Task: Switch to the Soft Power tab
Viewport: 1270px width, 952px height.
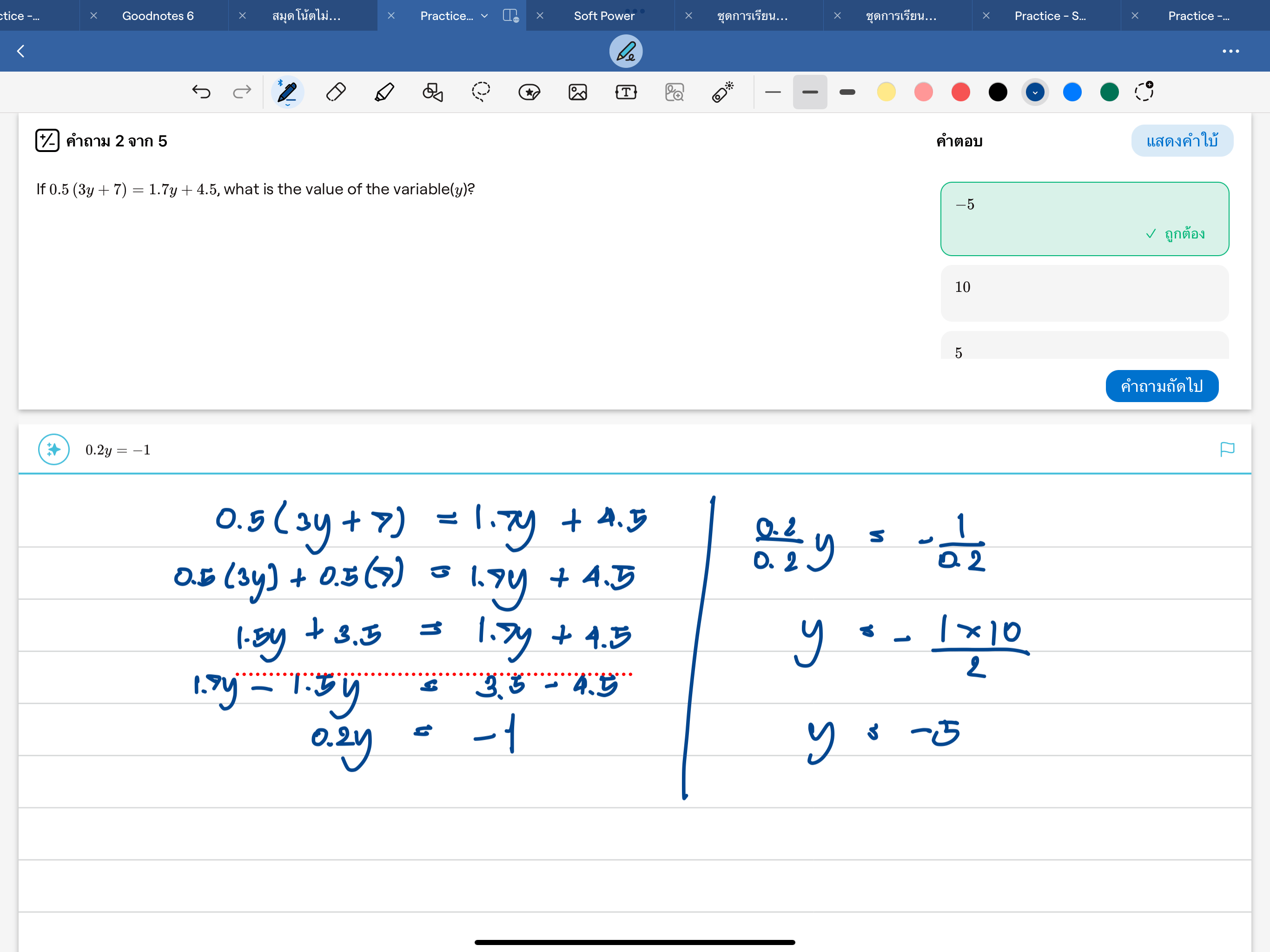Action: (x=604, y=16)
